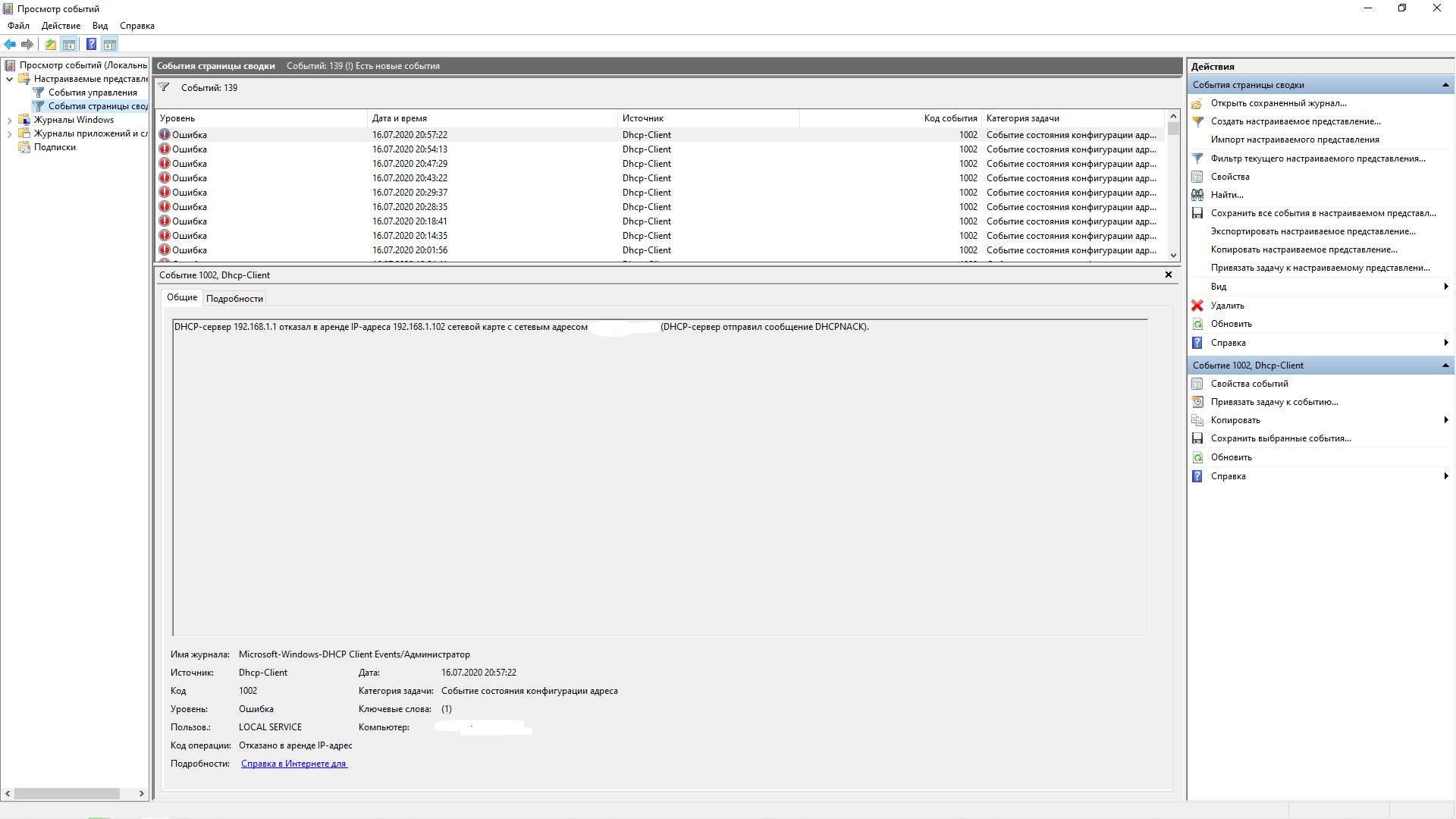Screen dimensions: 1456x819
Task: Click the Открыть сохраненный журнал folder icon
Action: click(1197, 103)
